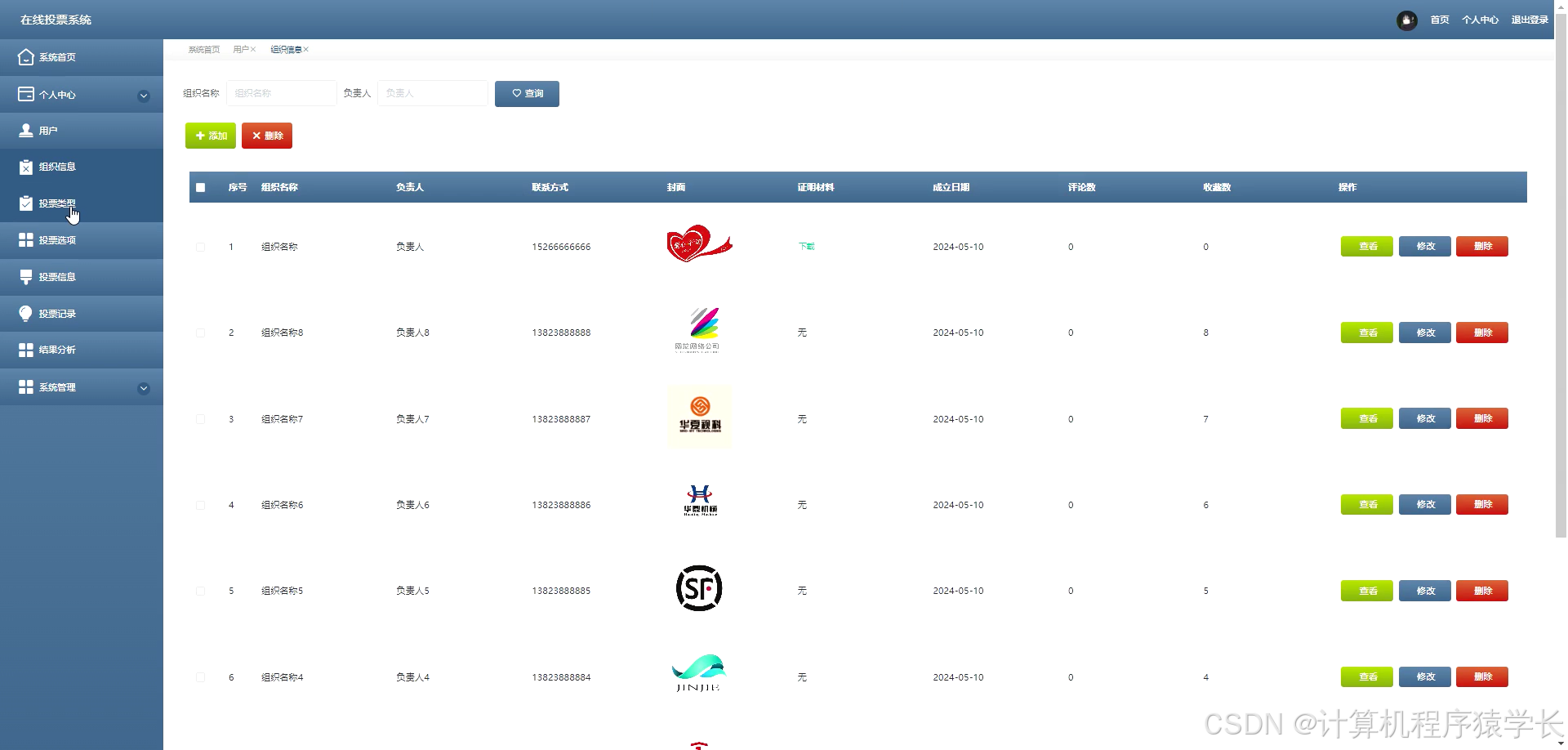Viewport: 1568px width, 750px height.
Task: Click the card icon next to 个人中心
Action: 26,94
